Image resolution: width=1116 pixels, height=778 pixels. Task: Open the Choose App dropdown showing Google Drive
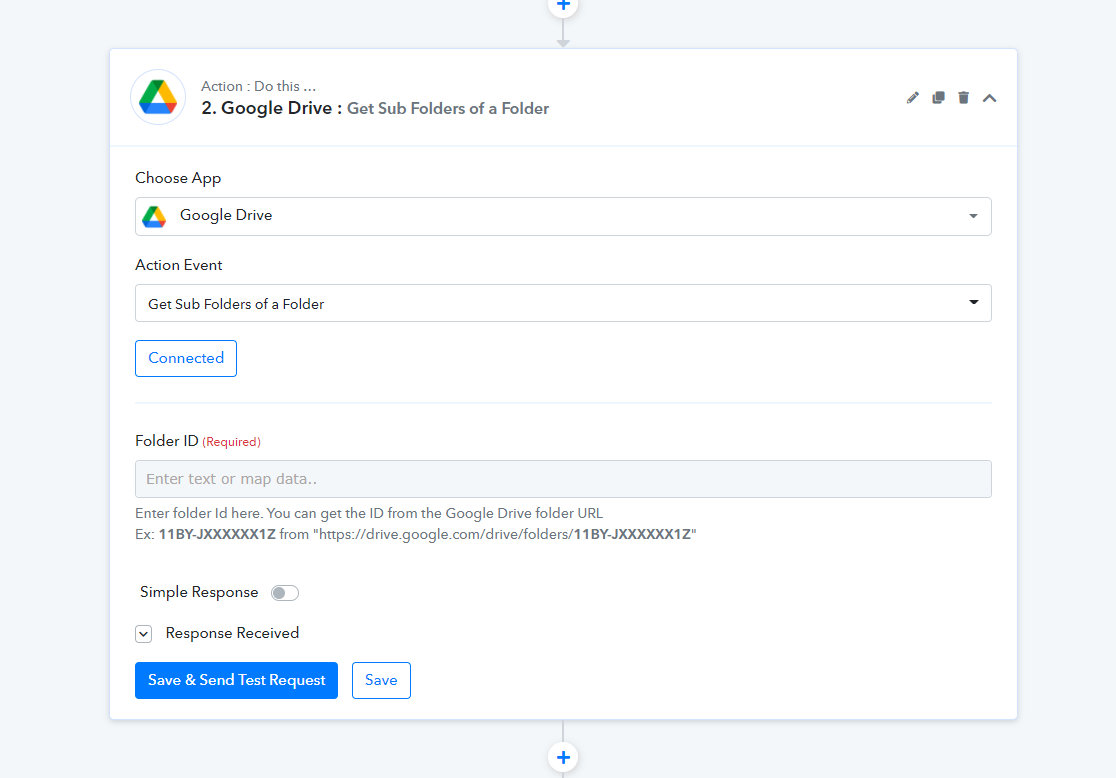click(563, 216)
